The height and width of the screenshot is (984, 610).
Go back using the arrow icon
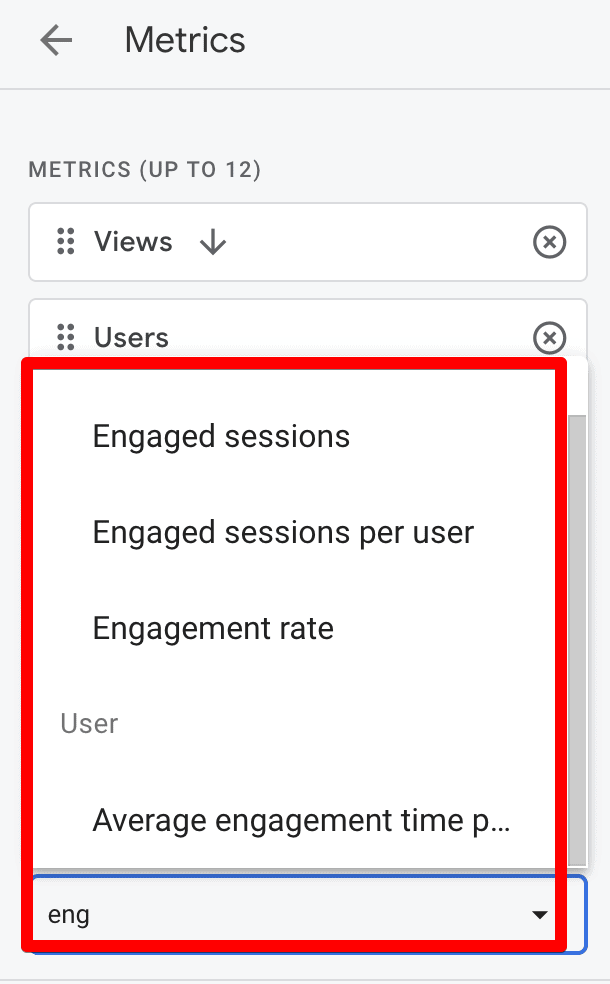coord(56,40)
